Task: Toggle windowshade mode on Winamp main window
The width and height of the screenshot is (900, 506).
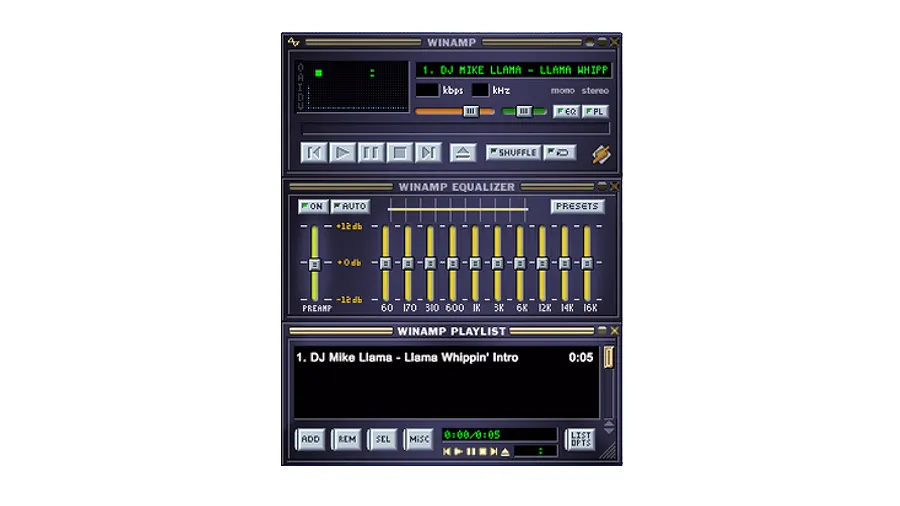Action: tap(602, 42)
